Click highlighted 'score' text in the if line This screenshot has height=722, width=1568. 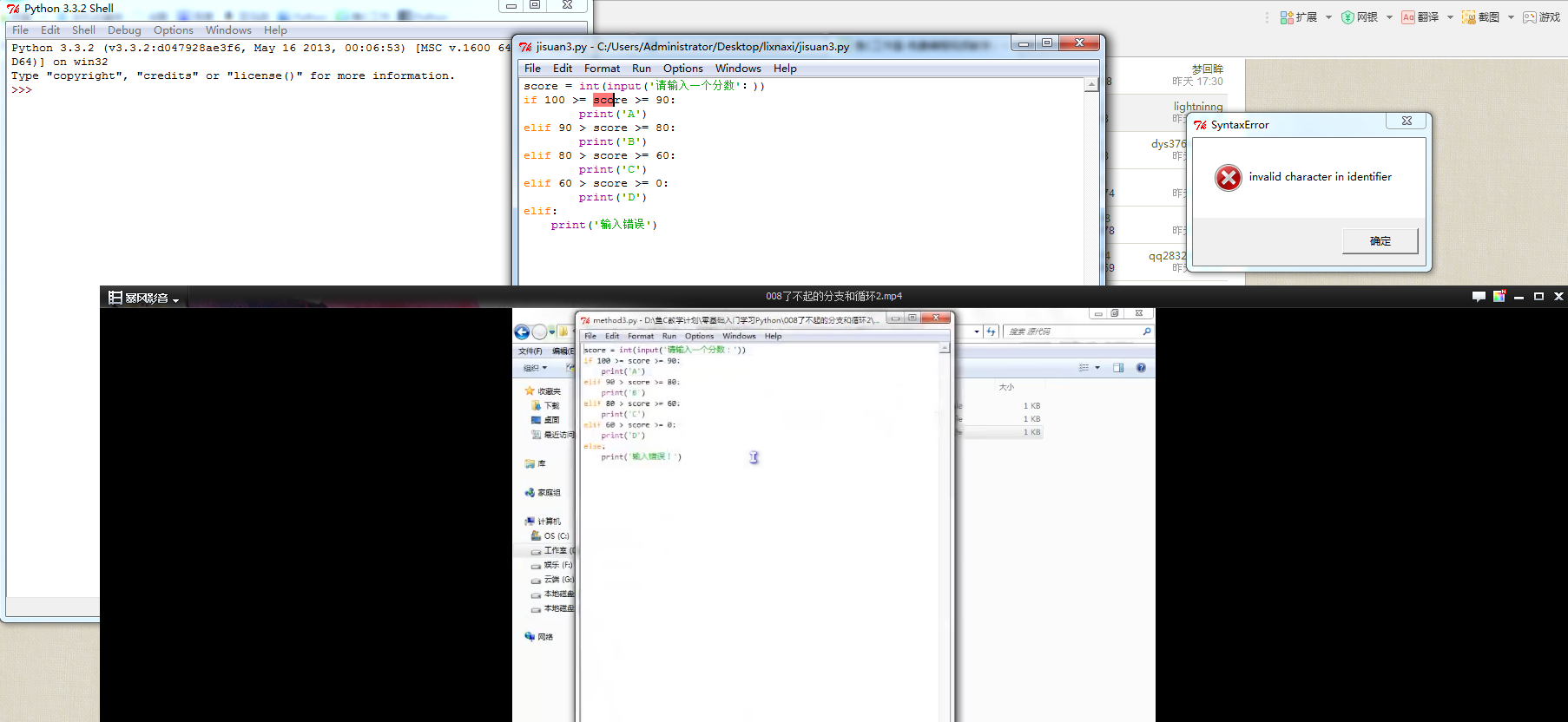604,100
